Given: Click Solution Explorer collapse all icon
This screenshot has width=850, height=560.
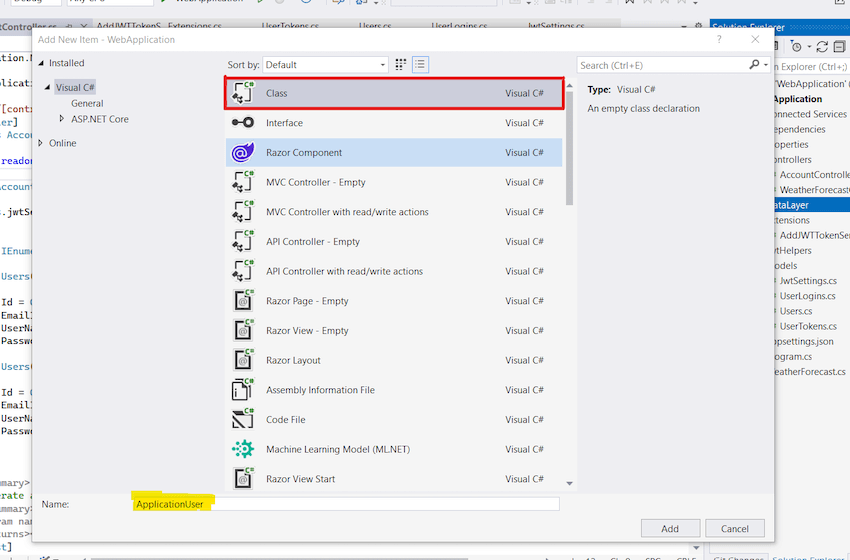Looking at the screenshot, I should click(839, 47).
